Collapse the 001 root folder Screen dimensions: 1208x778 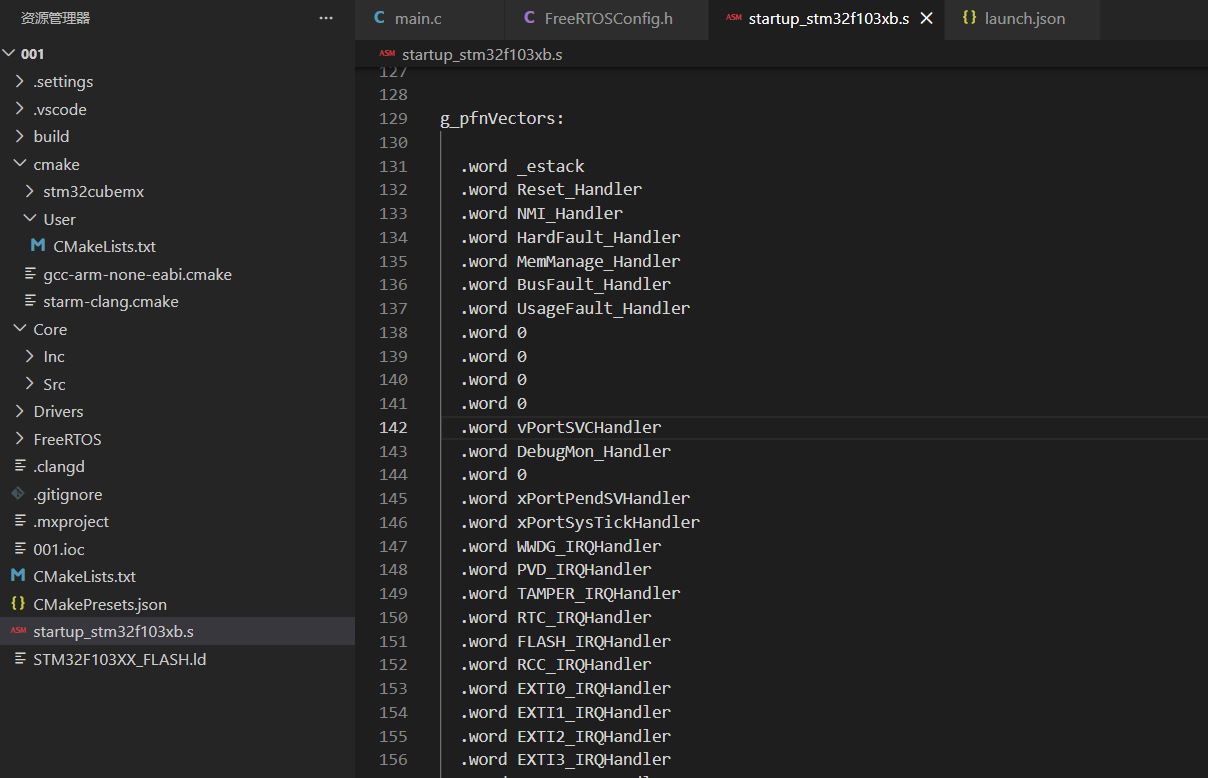(10, 54)
